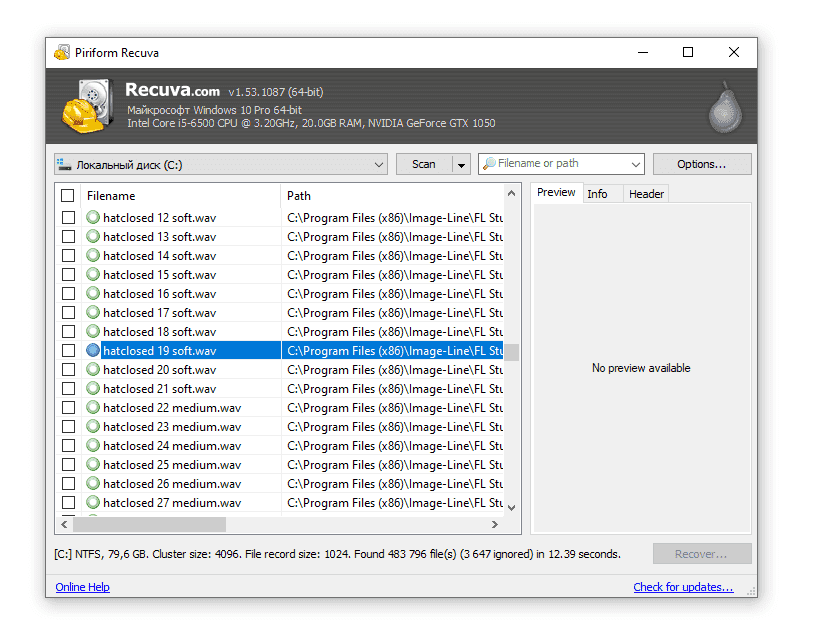Select the hatclosed 26 medium.wav filename
Viewport: 818px width, 636px height.
172,484
